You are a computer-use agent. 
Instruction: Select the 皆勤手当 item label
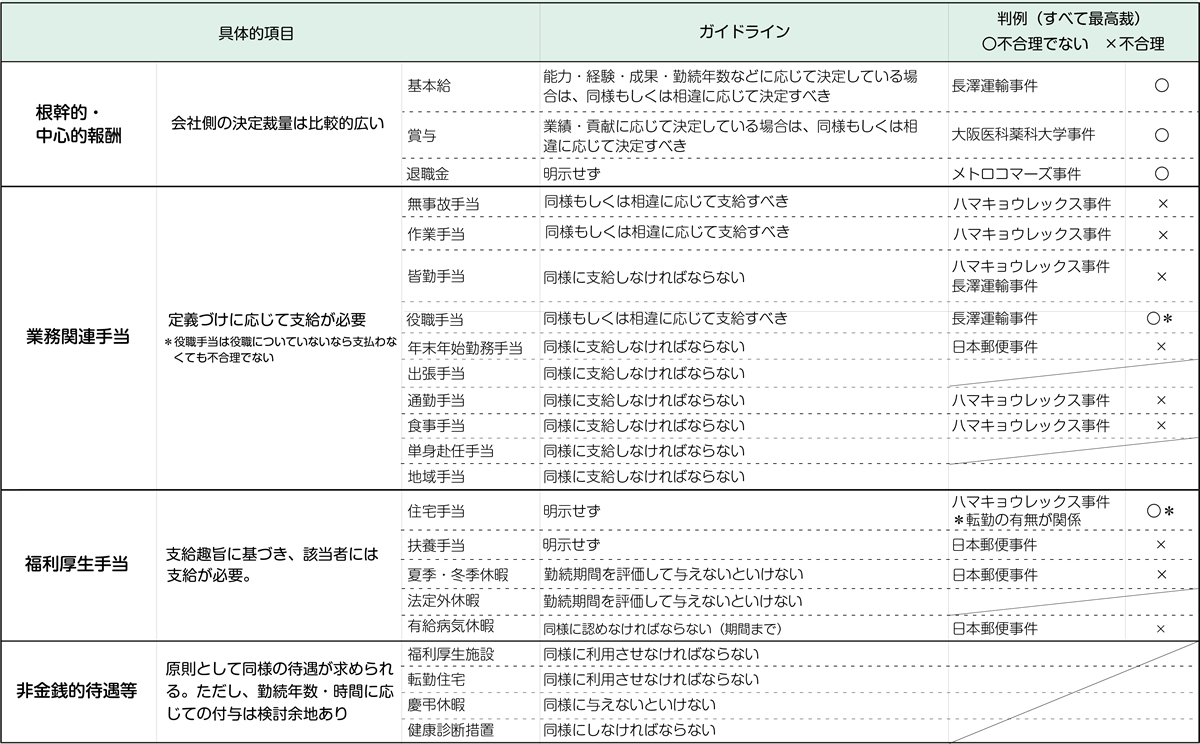[436, 276]
